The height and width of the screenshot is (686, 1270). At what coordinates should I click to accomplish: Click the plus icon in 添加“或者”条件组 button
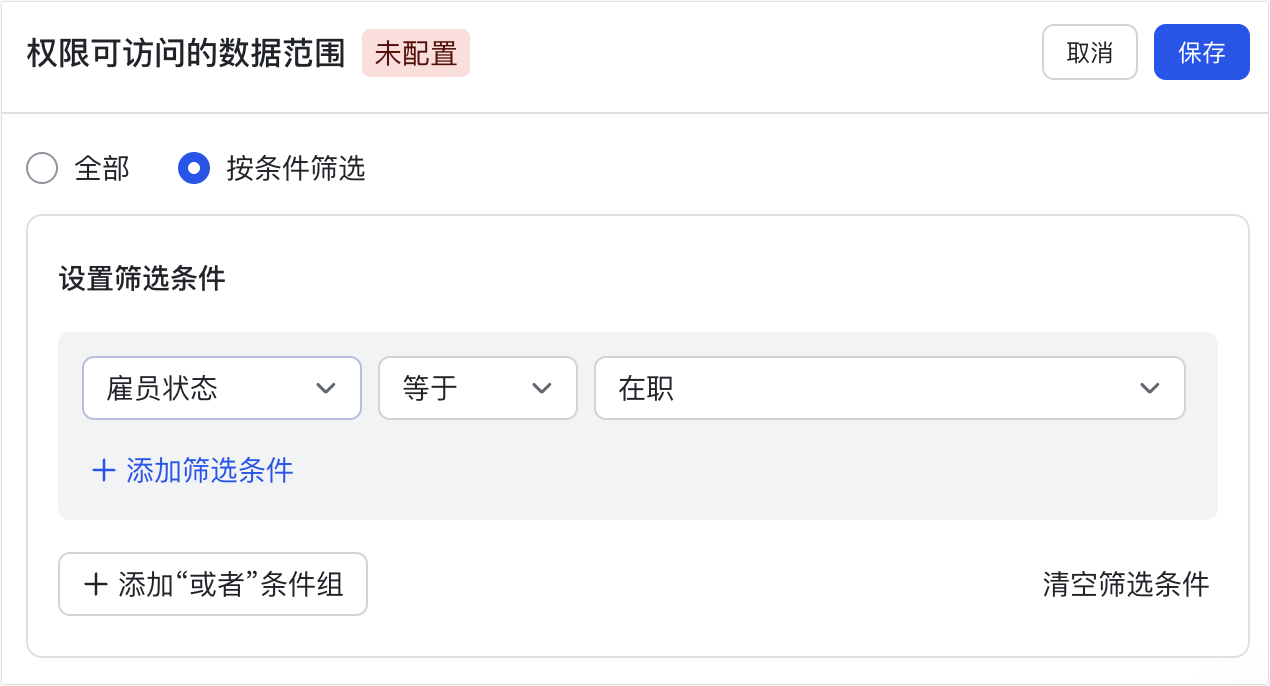(96, 585)
